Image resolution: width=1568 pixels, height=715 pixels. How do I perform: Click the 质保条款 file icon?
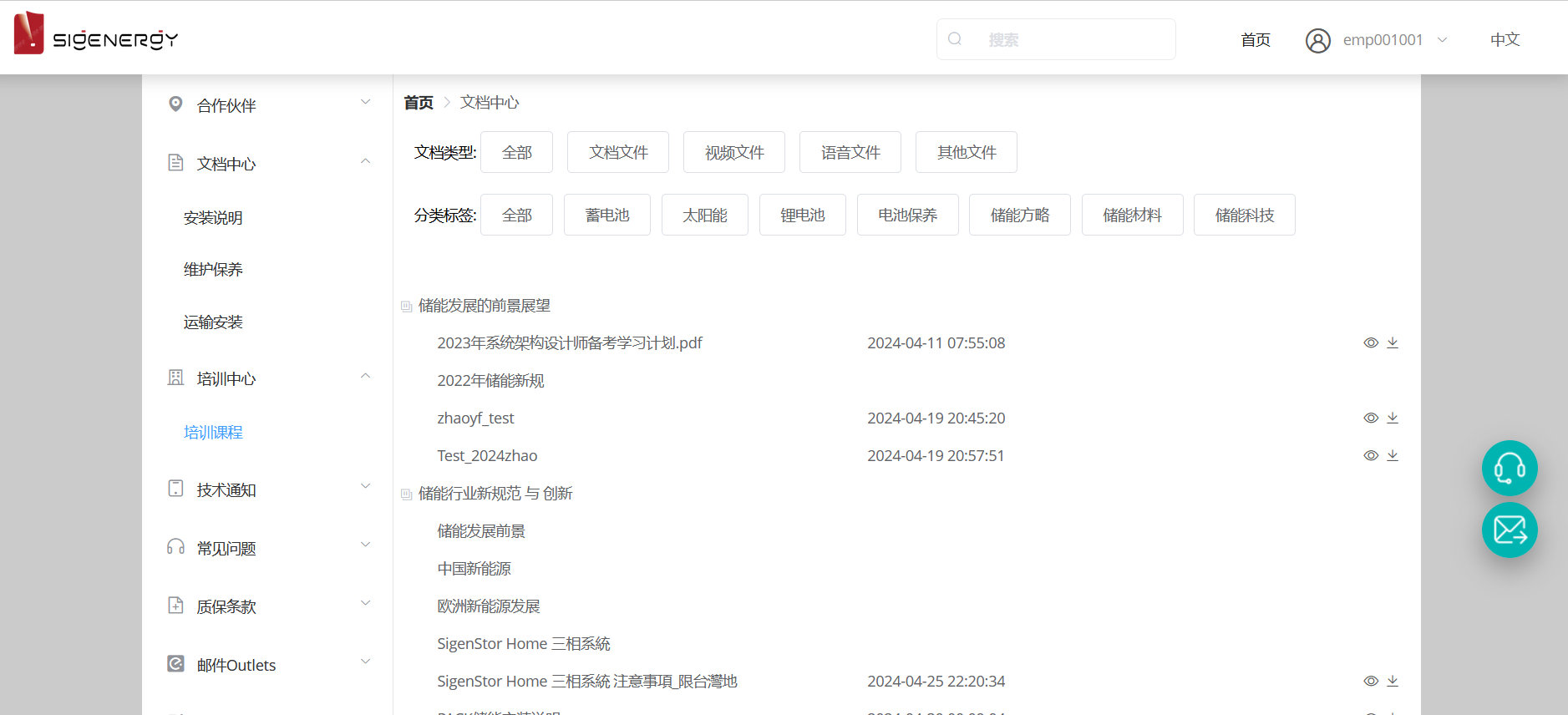tap(175, 606)
